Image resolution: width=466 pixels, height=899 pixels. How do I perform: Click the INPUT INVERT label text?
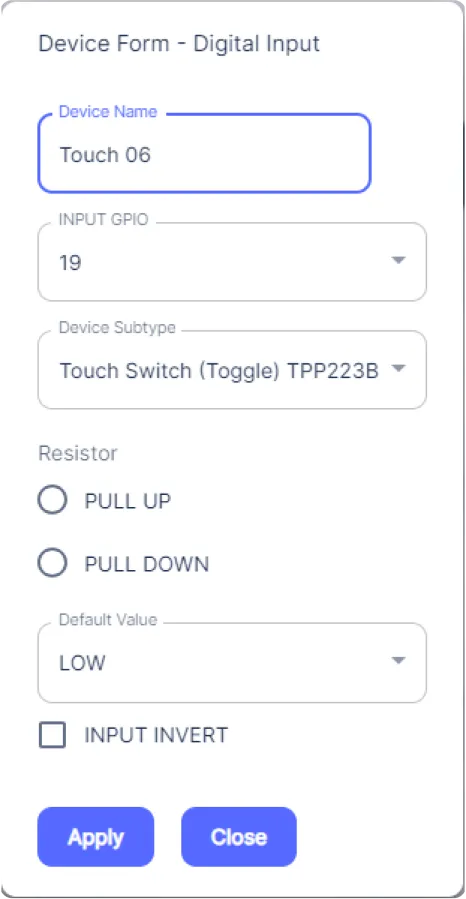pos(156,735)
